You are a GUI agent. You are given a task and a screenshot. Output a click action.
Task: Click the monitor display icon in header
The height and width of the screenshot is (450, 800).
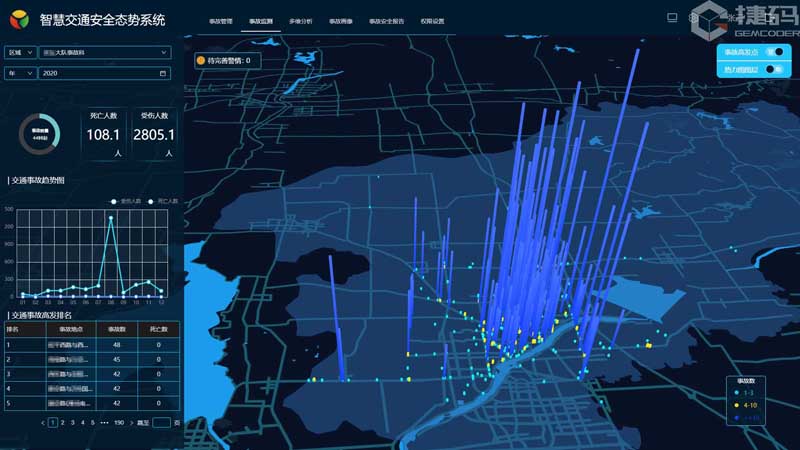(x=672, y=18)
